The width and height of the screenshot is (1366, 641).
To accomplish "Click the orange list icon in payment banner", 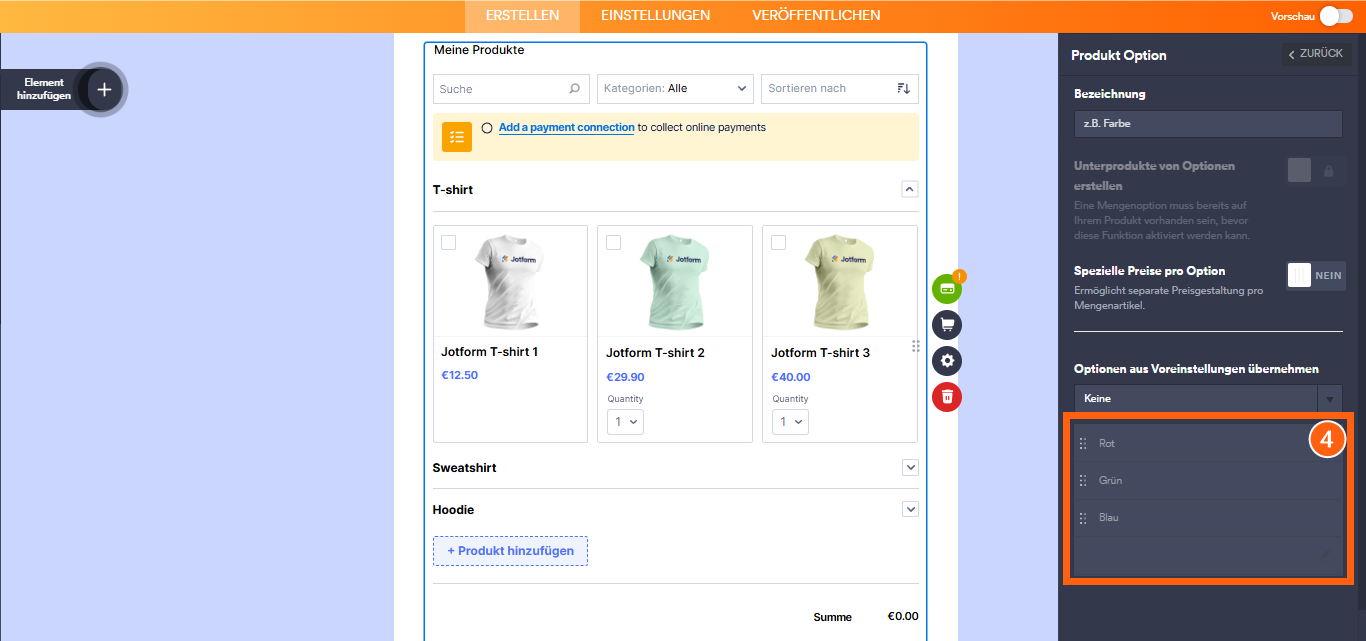I will [x=456, y=136].
